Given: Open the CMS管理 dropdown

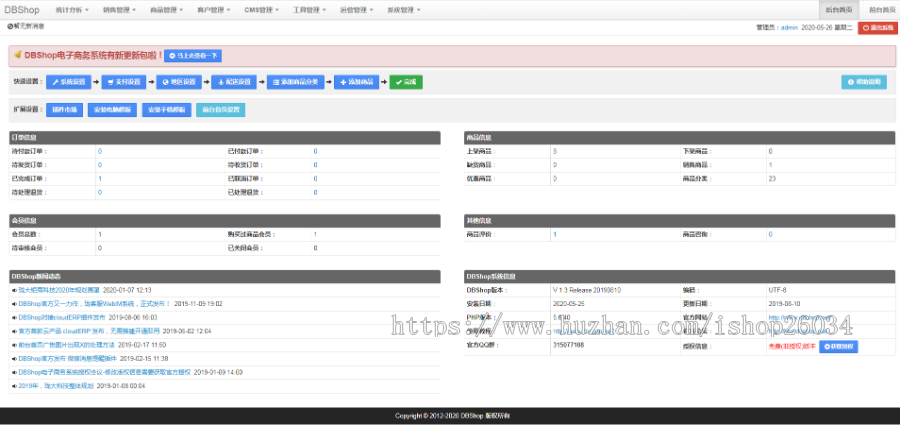Looking at the screenshot, I should click(261, 10).
